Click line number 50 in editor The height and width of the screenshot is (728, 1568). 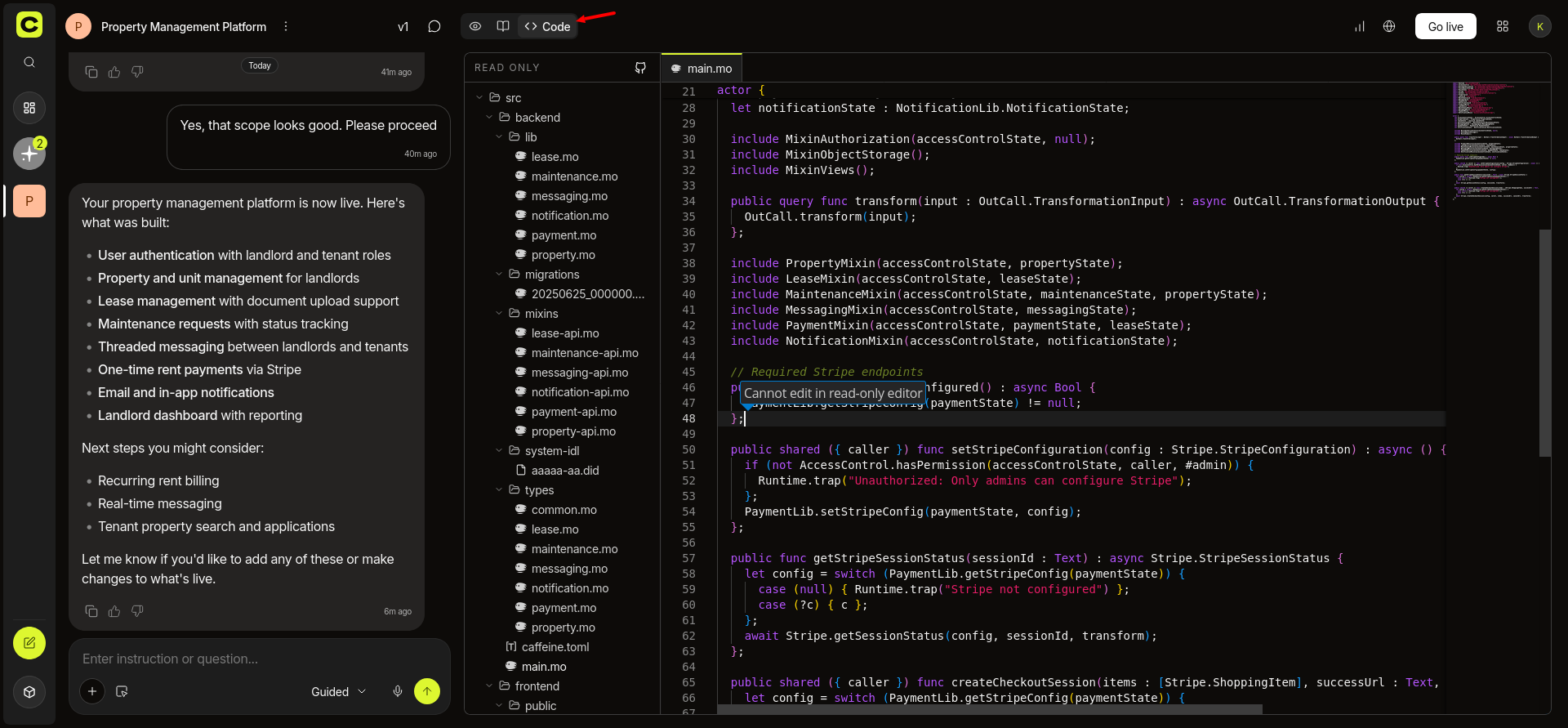[x=688, y=449]
